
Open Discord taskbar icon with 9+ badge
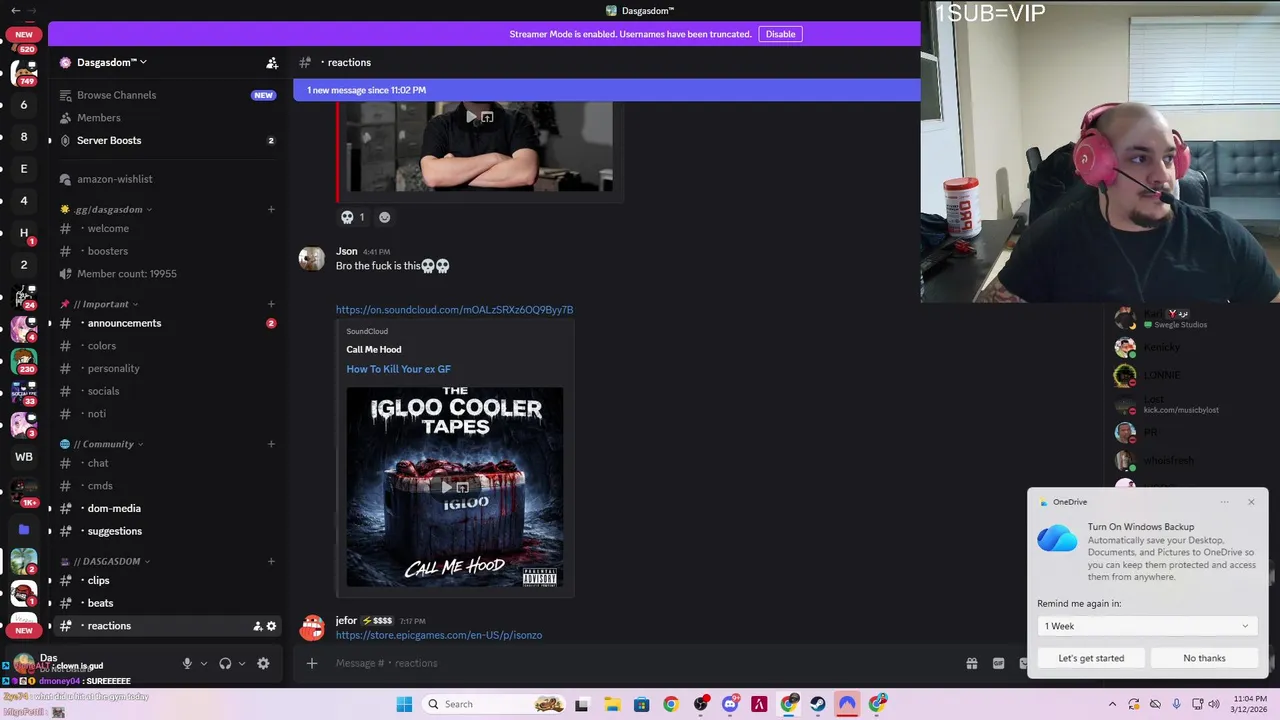point(730,704)
